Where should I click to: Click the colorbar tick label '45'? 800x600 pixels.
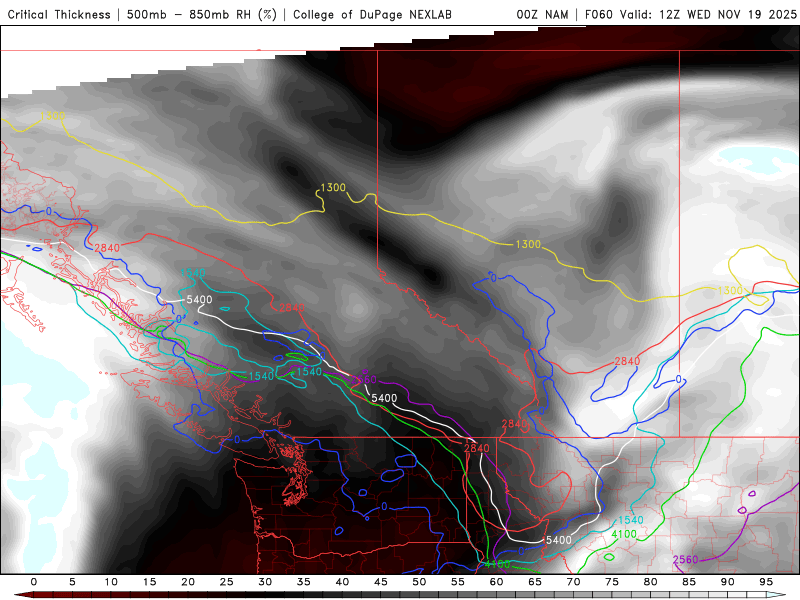(x=381, y=582)
